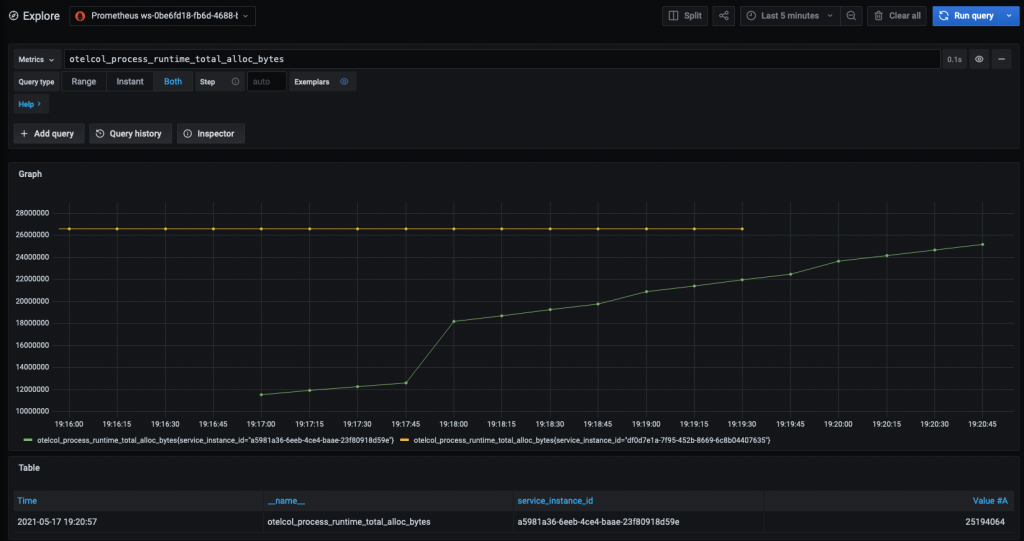Open the Split view
The height and width of the screenshot is (541, 1024).
coord(686,16)
